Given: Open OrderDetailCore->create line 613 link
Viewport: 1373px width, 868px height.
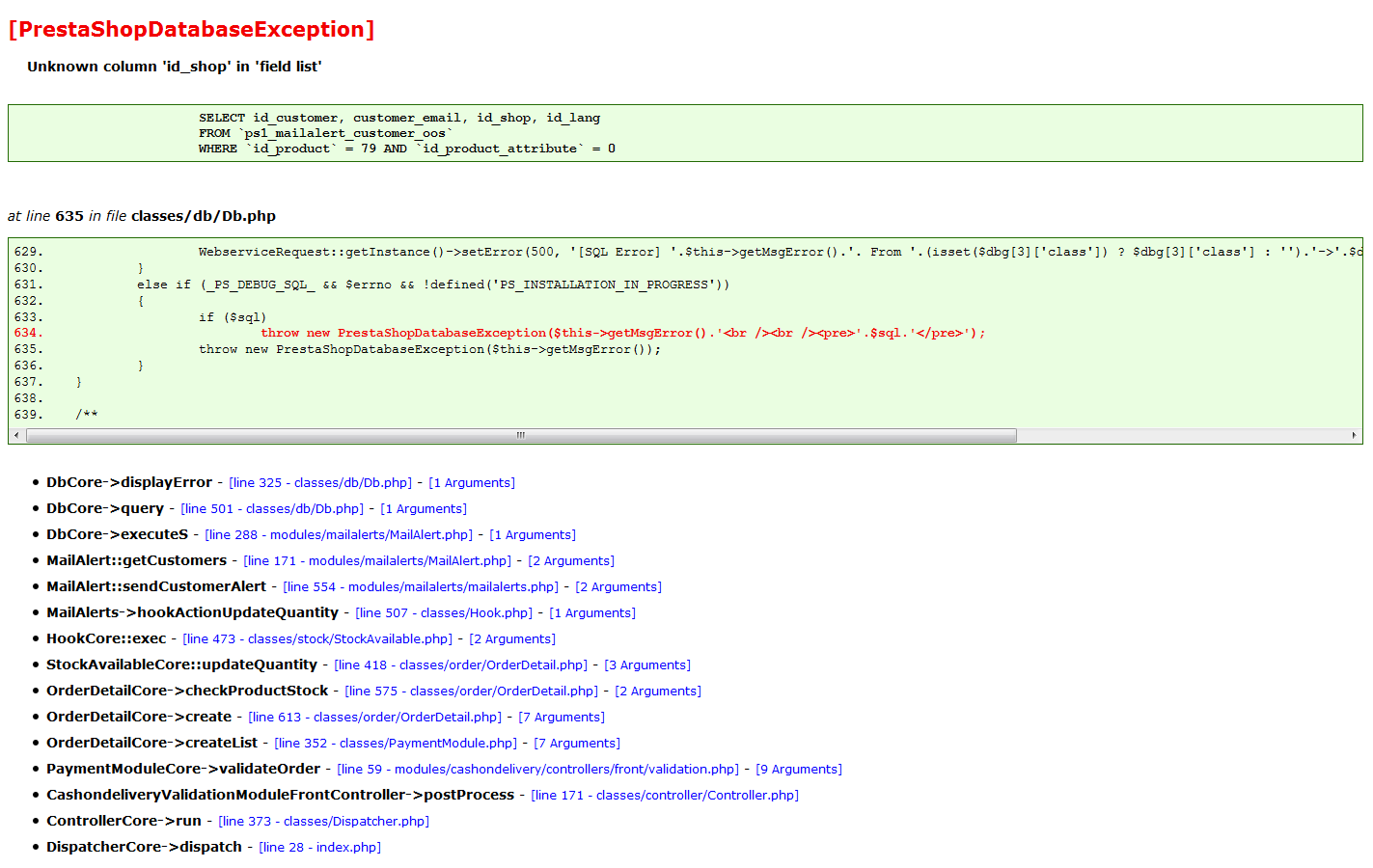Looking at the screenshot, I should point(374,718).
